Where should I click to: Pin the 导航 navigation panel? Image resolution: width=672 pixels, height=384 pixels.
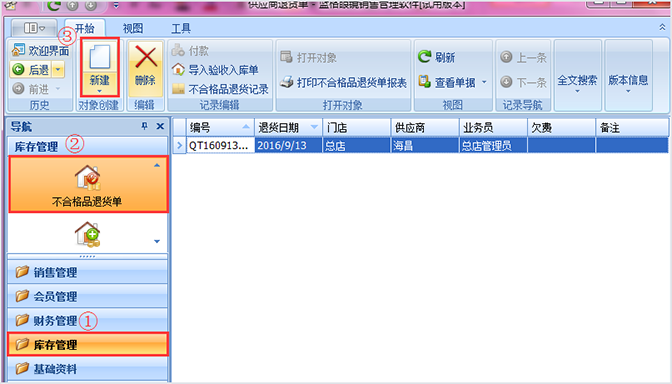tap(144, 126)
